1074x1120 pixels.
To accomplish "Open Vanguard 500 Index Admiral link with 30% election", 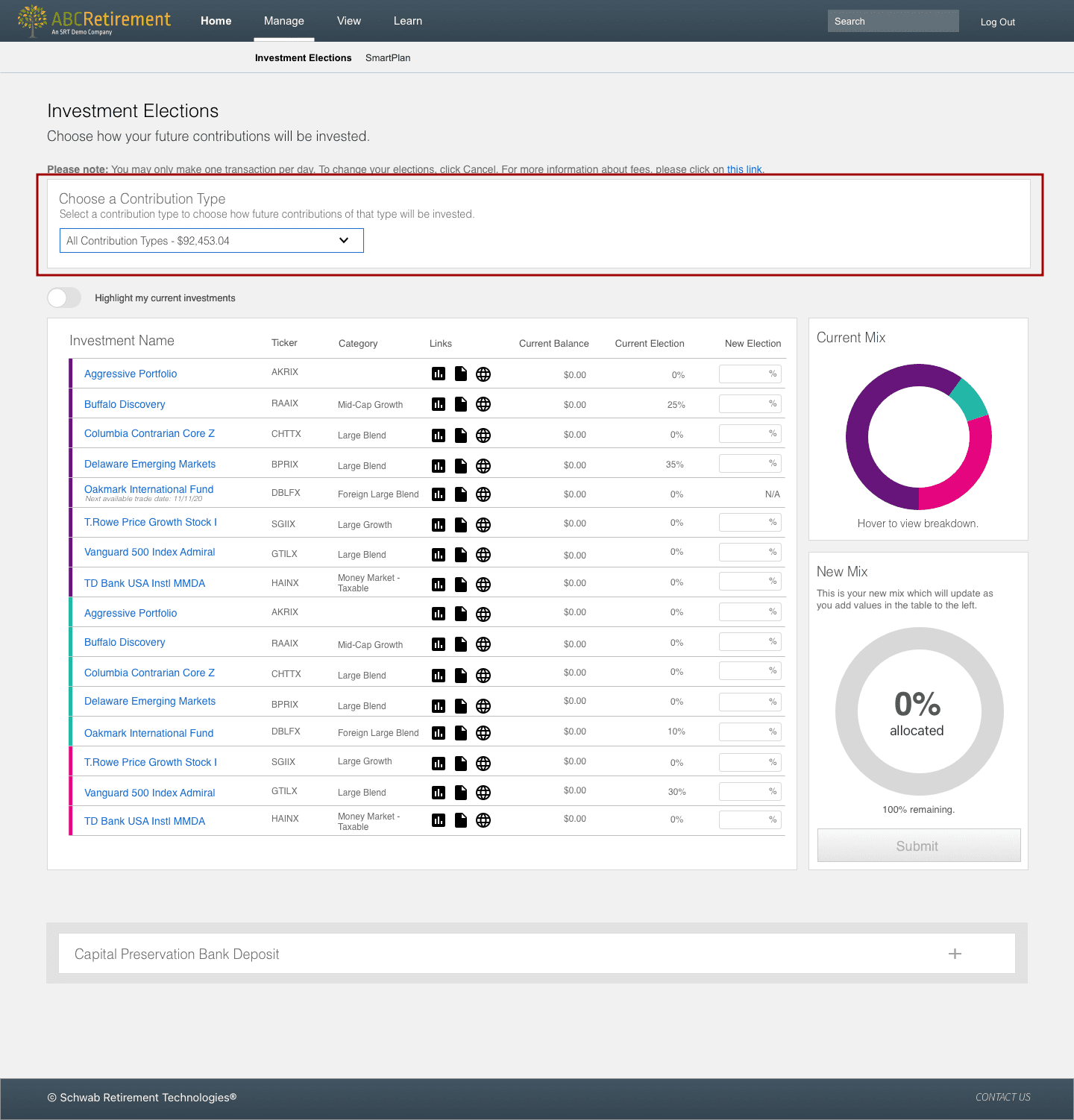I will click(149, 793).
